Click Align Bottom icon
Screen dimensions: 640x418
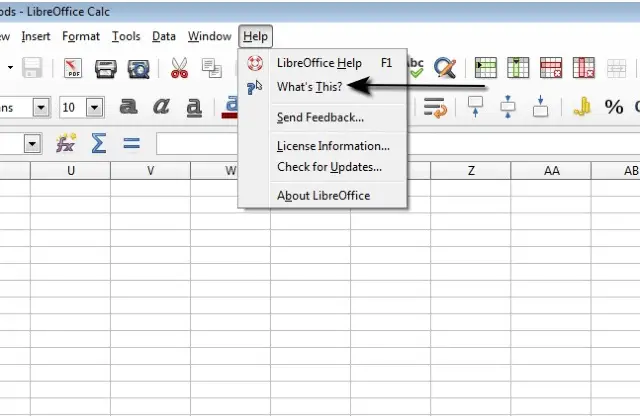[x=540, y=107]
